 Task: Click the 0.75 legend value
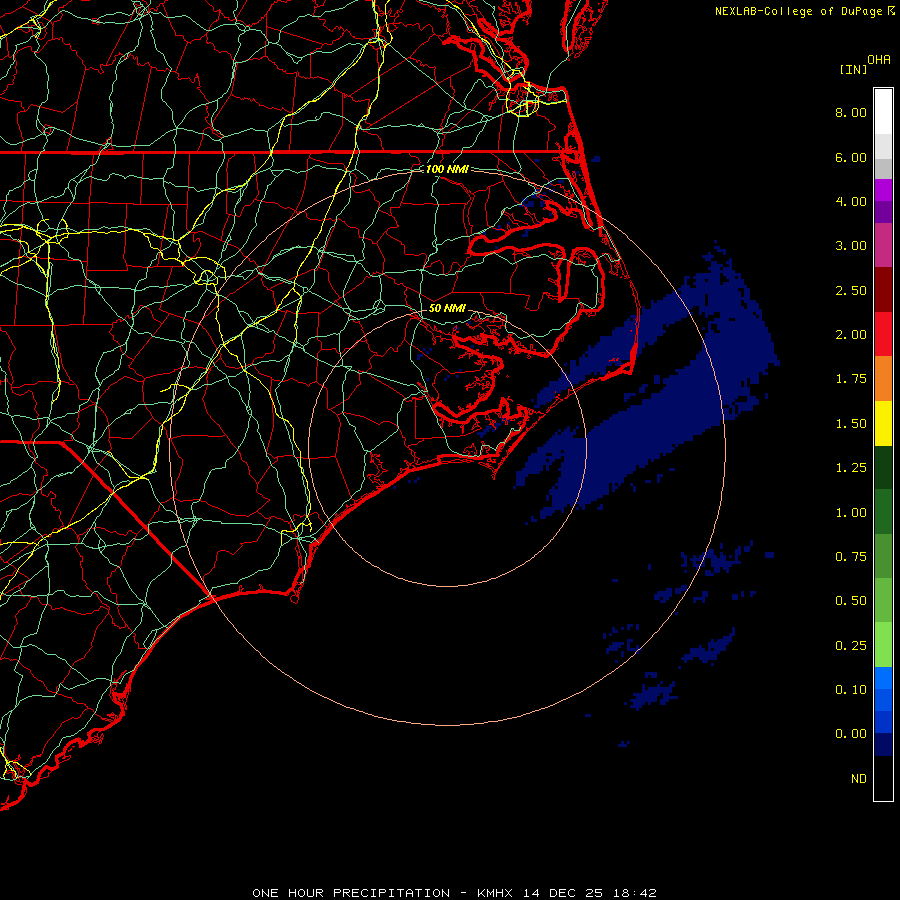tap(851, 557)
